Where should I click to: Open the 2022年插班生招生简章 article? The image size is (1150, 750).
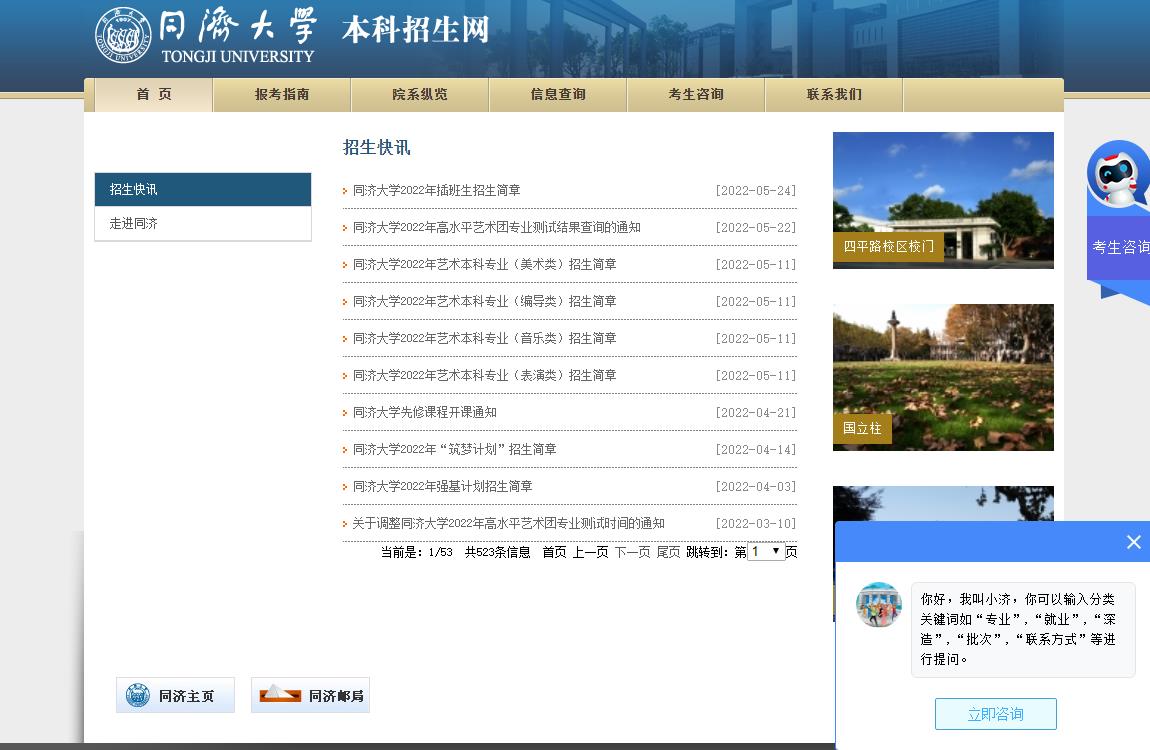[x=436, y=191]
